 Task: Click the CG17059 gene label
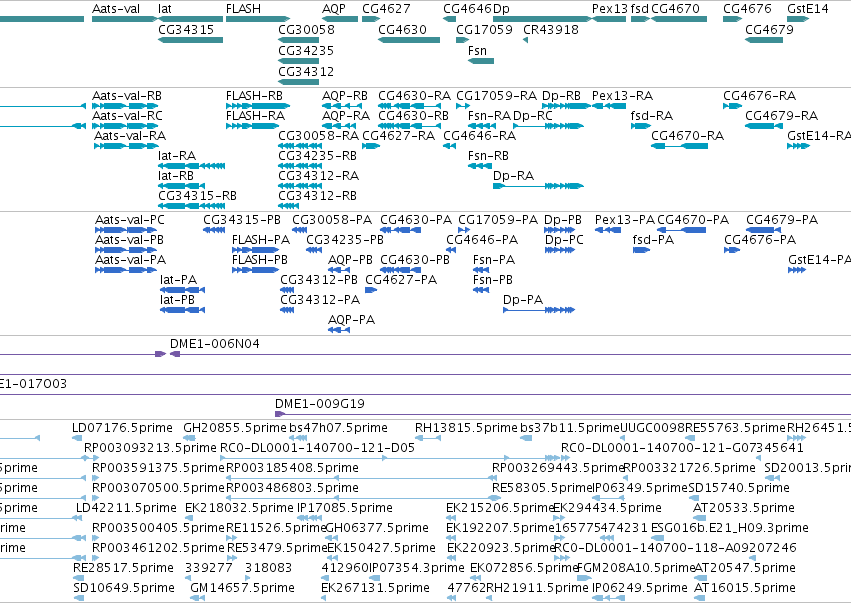484,29
